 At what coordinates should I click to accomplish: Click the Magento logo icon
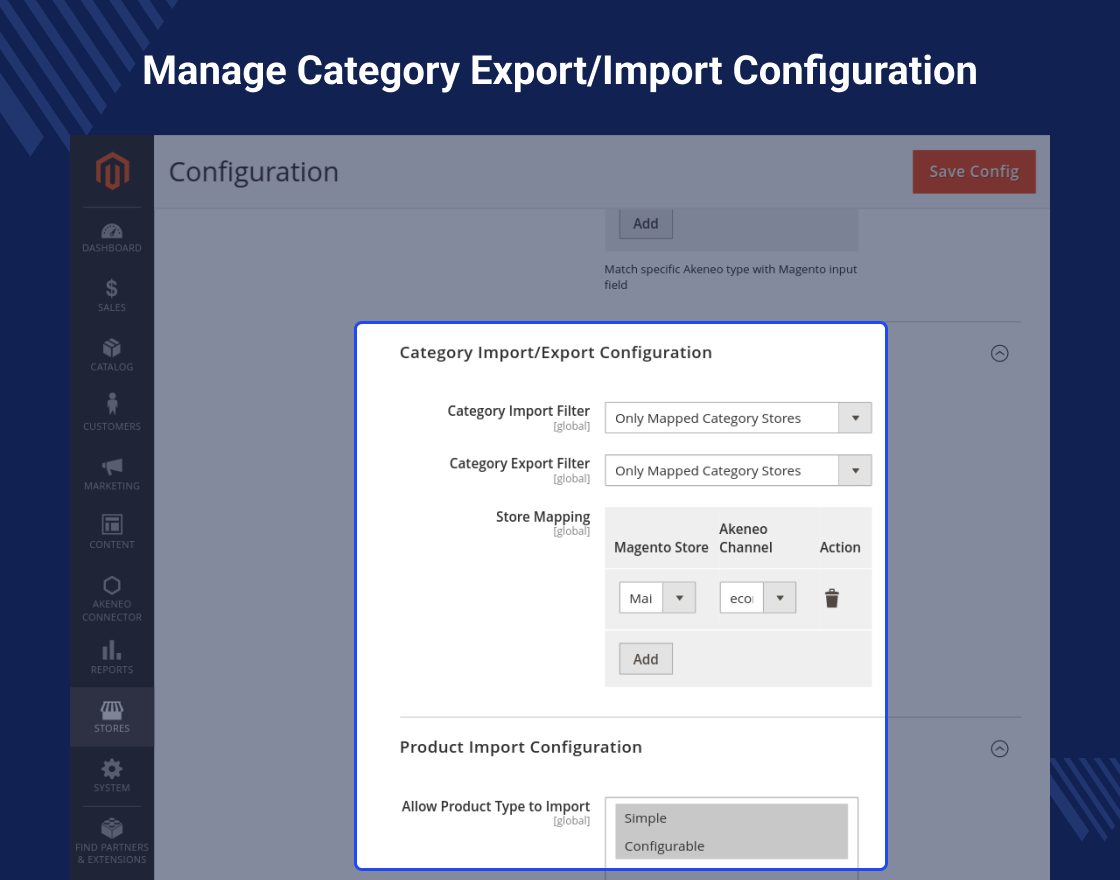[112, 171]
